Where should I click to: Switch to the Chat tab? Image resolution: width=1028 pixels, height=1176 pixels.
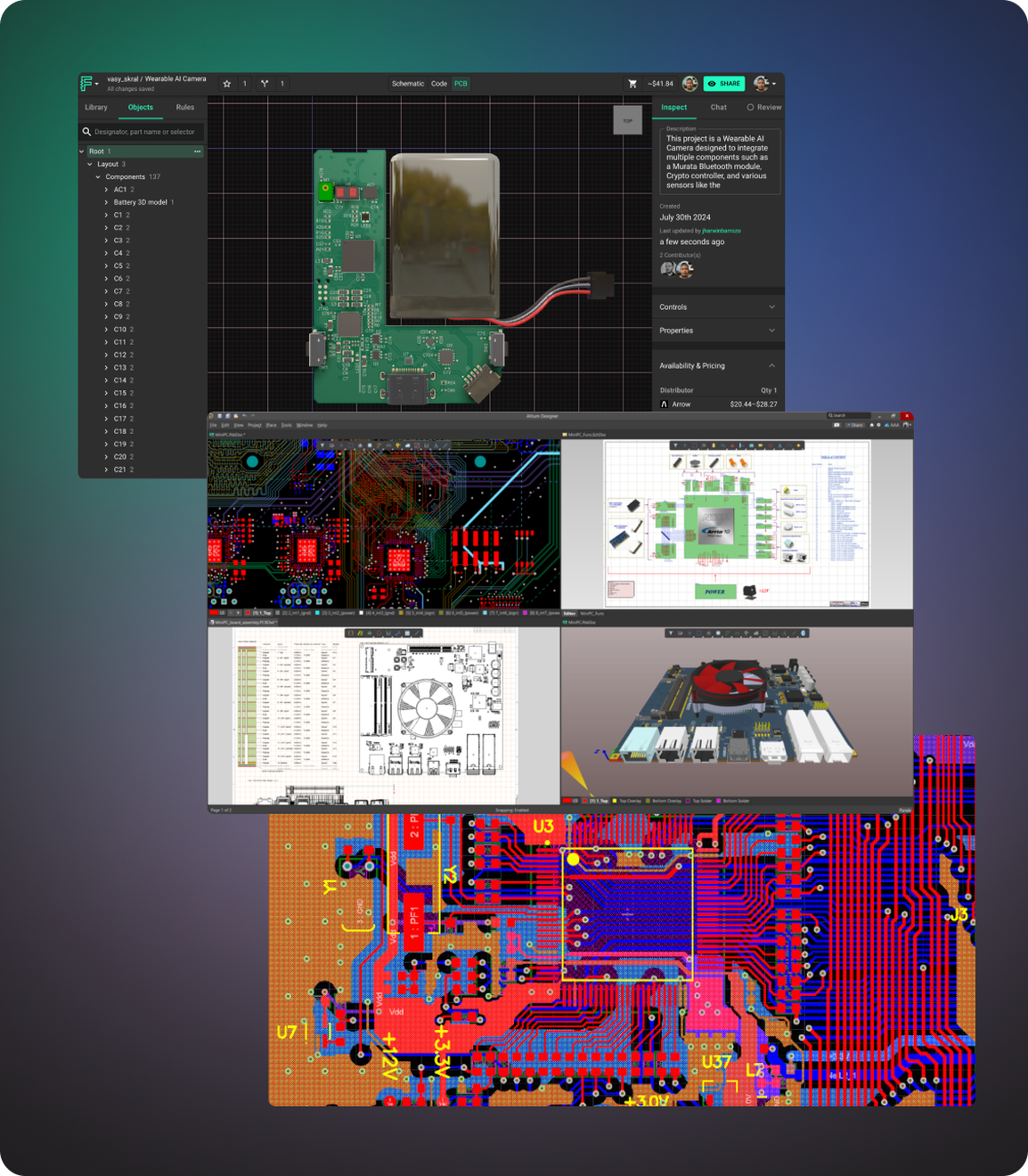pos(719,107)
